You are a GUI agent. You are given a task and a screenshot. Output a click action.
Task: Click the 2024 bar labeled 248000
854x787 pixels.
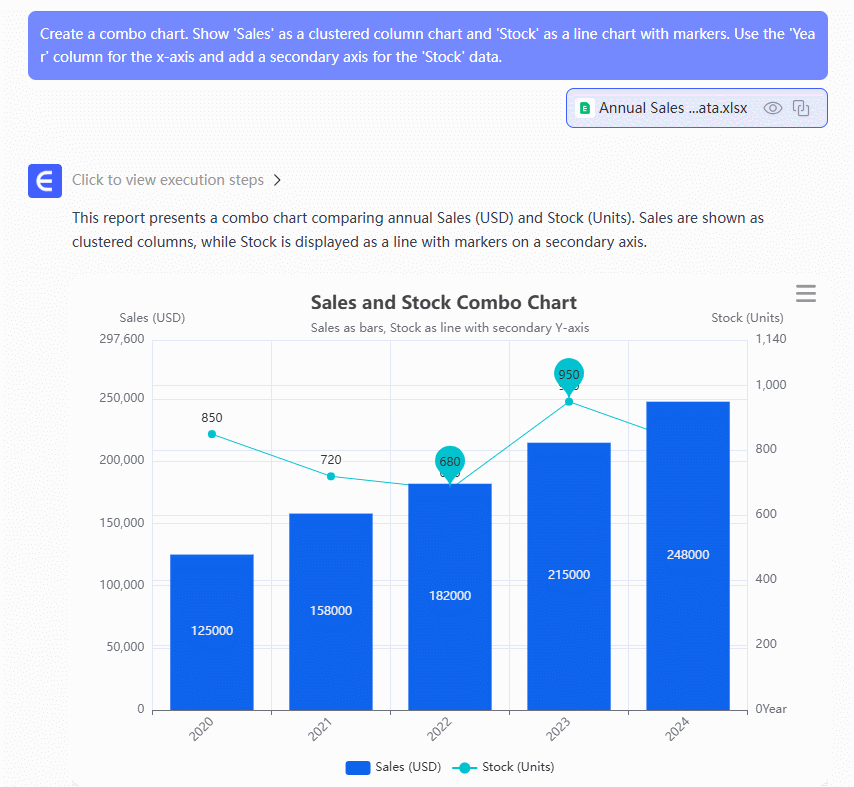pyautogui.click(x=688, y=555)
